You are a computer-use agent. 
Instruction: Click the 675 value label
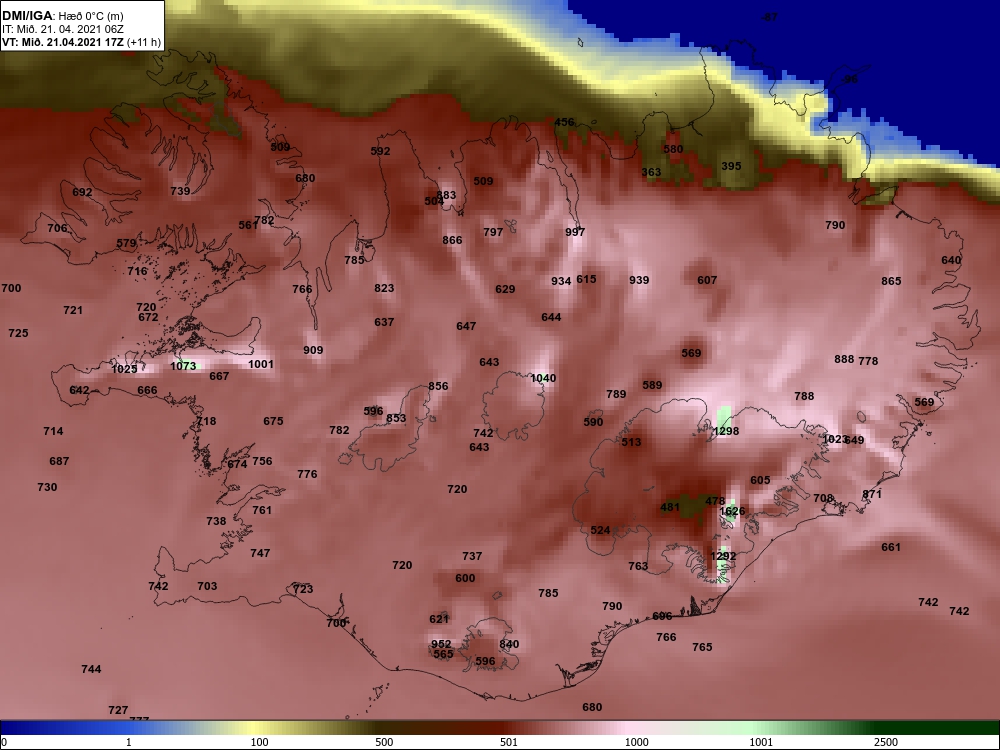[x=273, y=421]
